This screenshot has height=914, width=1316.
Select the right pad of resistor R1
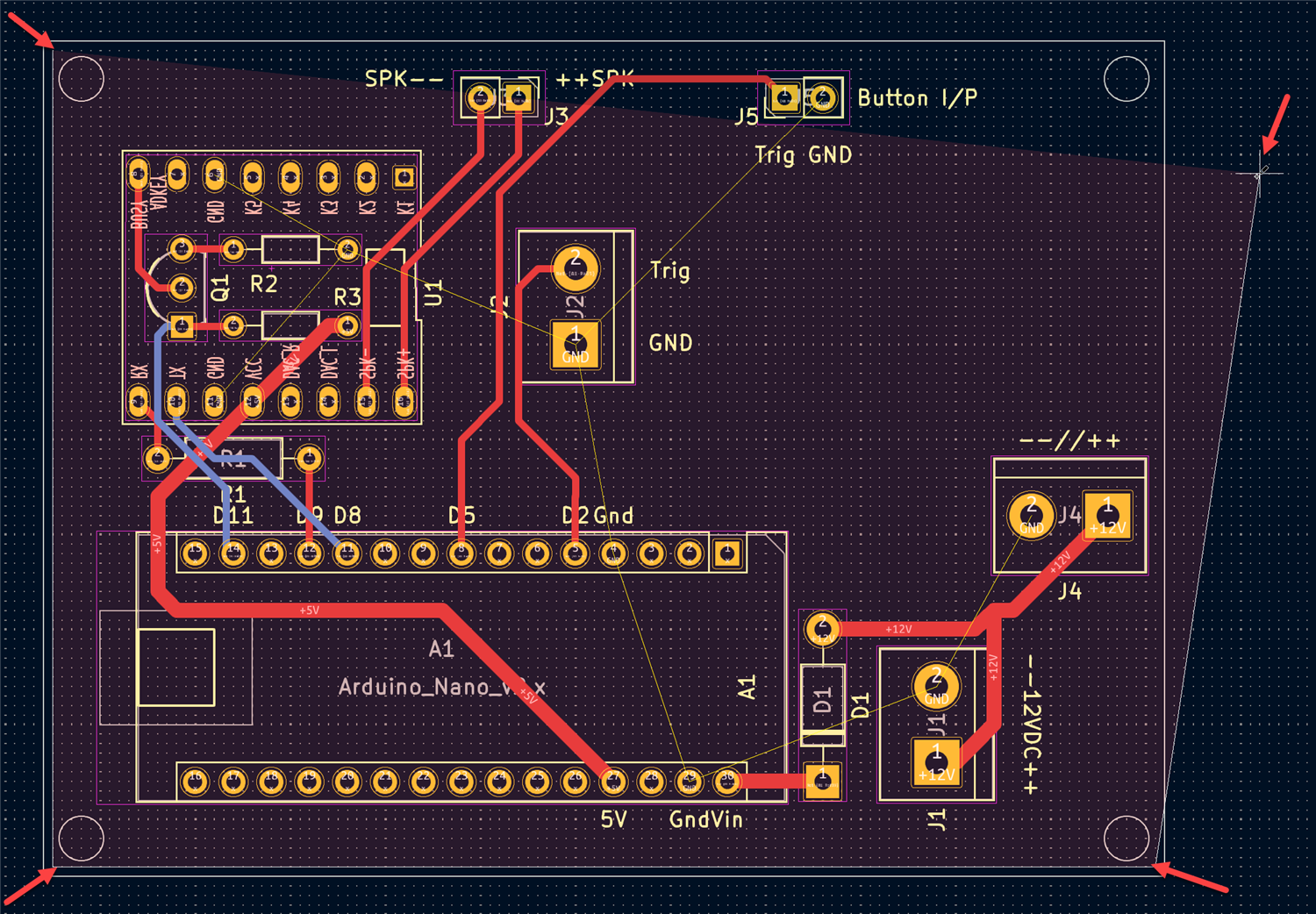[x=309, y=458]
